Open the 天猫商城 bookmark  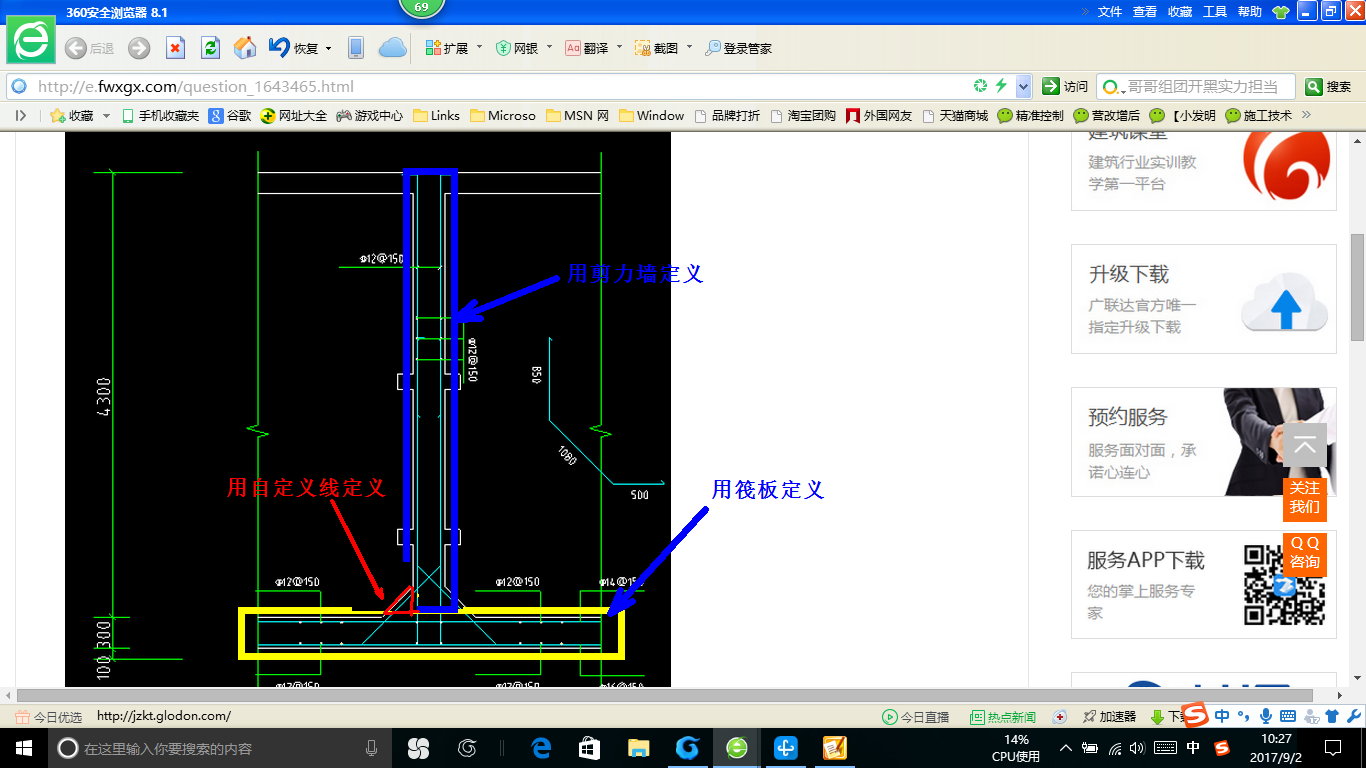tap(955, 115)
